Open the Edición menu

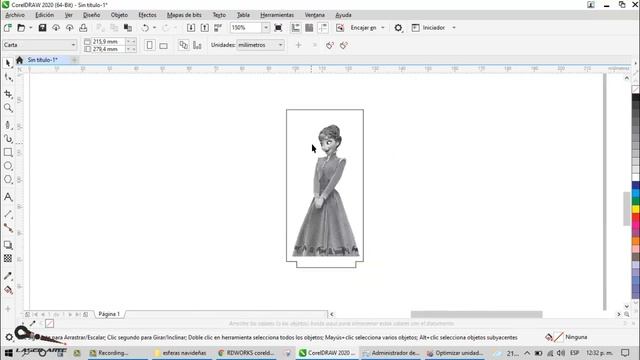(x=44, y=15)
